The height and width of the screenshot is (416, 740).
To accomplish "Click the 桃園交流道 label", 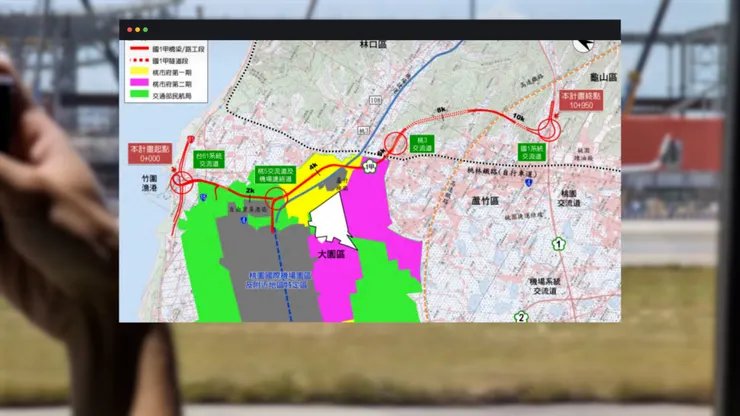I will tap(569, 198).
